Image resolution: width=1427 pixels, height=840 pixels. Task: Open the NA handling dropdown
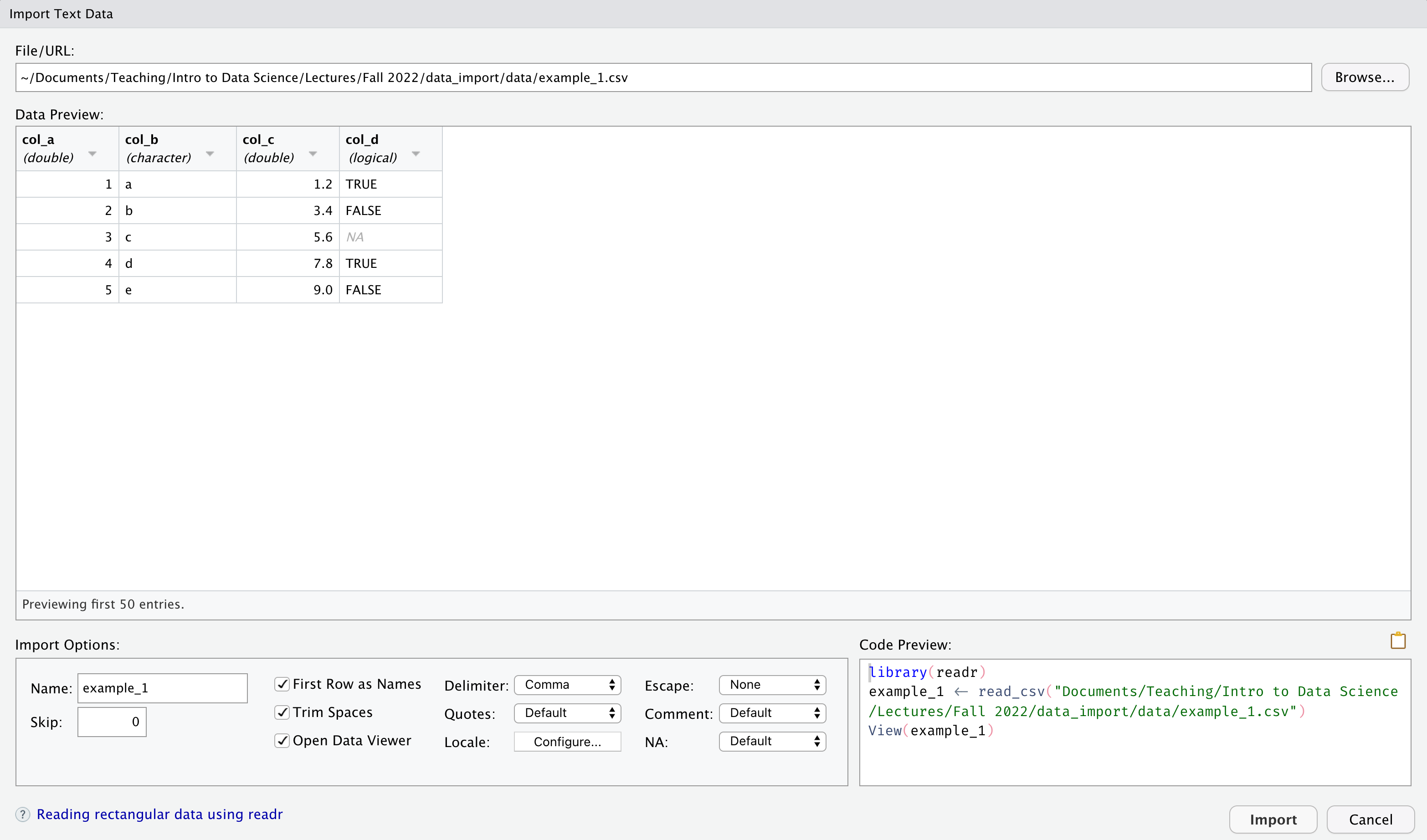pos(772,741)
